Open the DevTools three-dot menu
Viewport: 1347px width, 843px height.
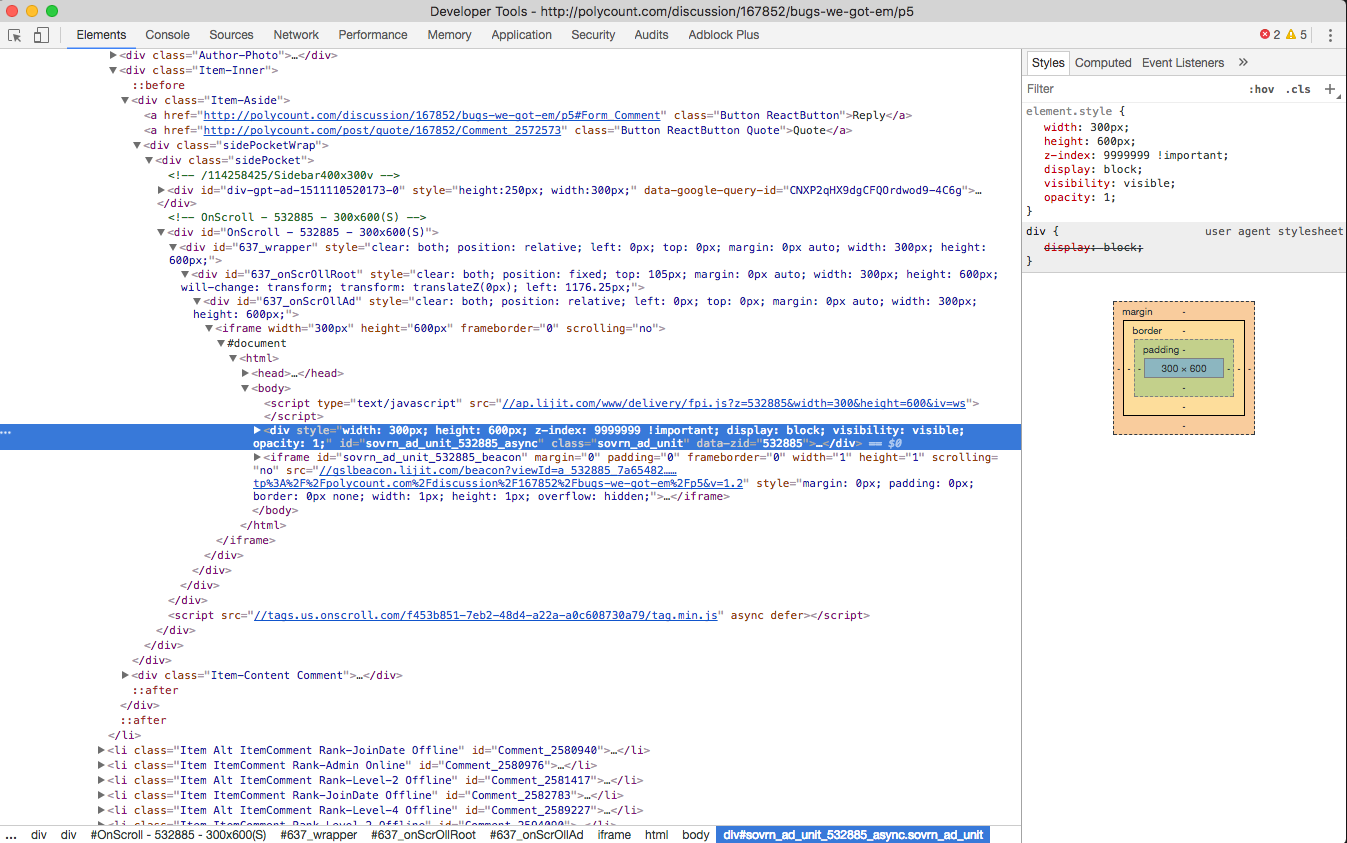(1330, 35)
